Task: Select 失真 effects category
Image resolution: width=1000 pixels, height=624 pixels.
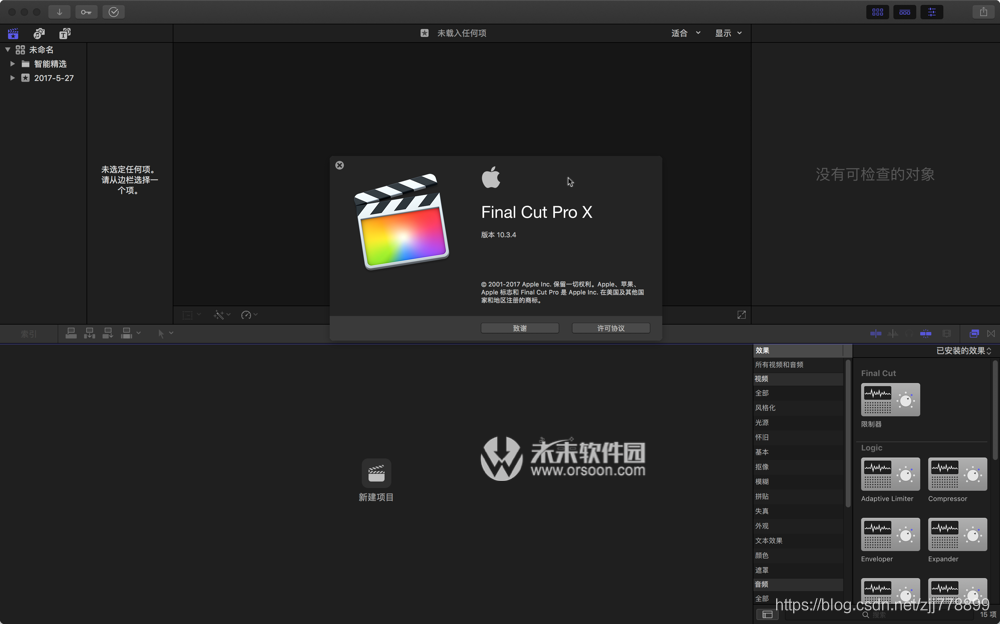Action: [x=798, y=511]
